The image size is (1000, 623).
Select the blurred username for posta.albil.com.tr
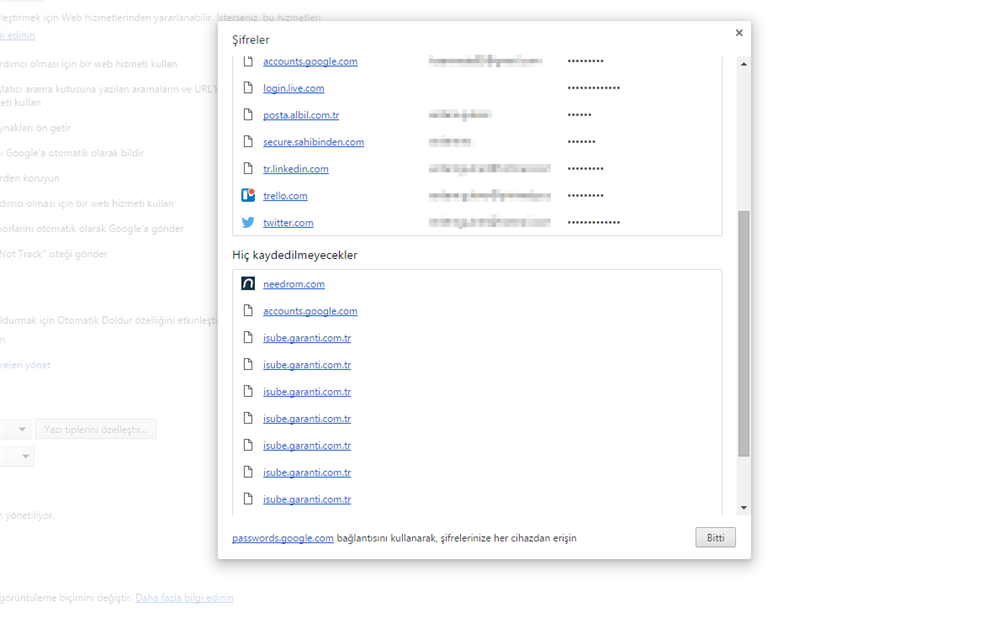click(x=459, y=115)
